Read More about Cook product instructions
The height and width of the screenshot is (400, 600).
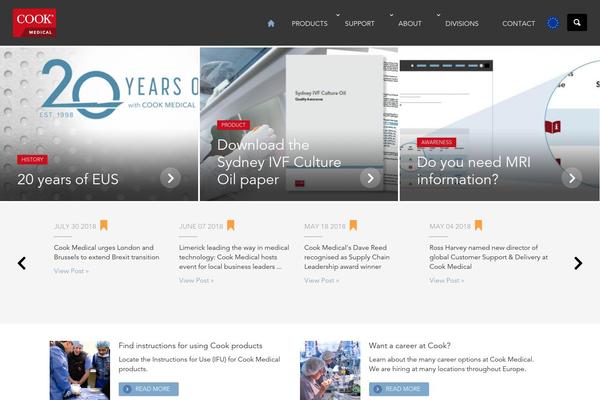click(x=148, y=389)
